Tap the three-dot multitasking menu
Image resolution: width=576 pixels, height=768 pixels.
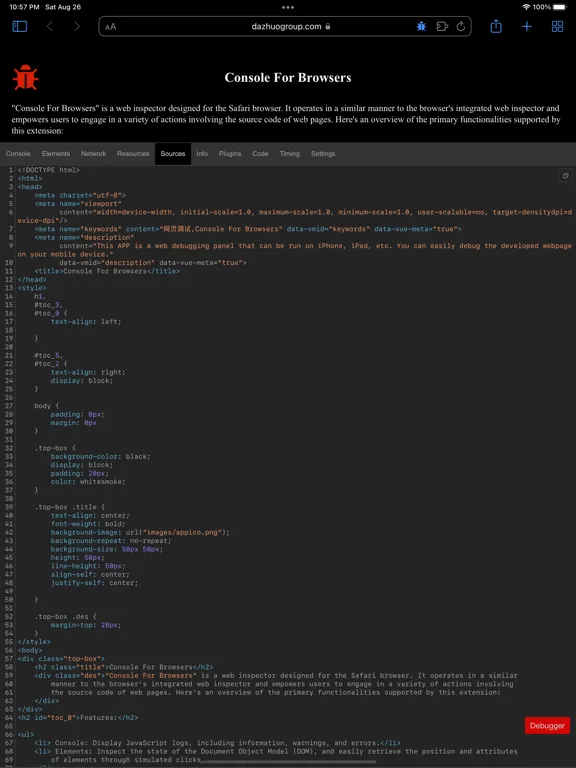tap(288, 7)
